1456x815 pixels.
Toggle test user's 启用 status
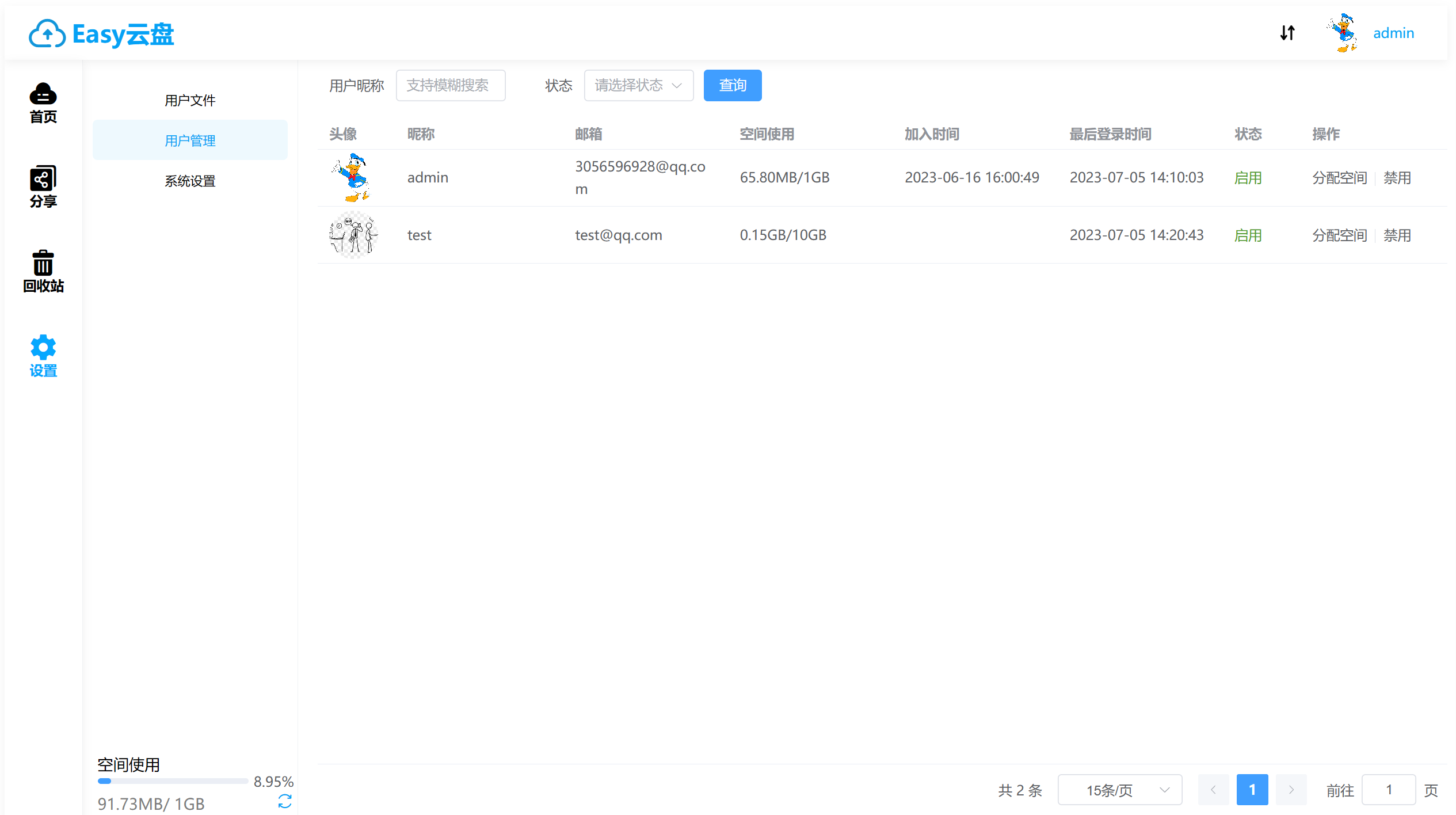click(x=1248, y=235)
